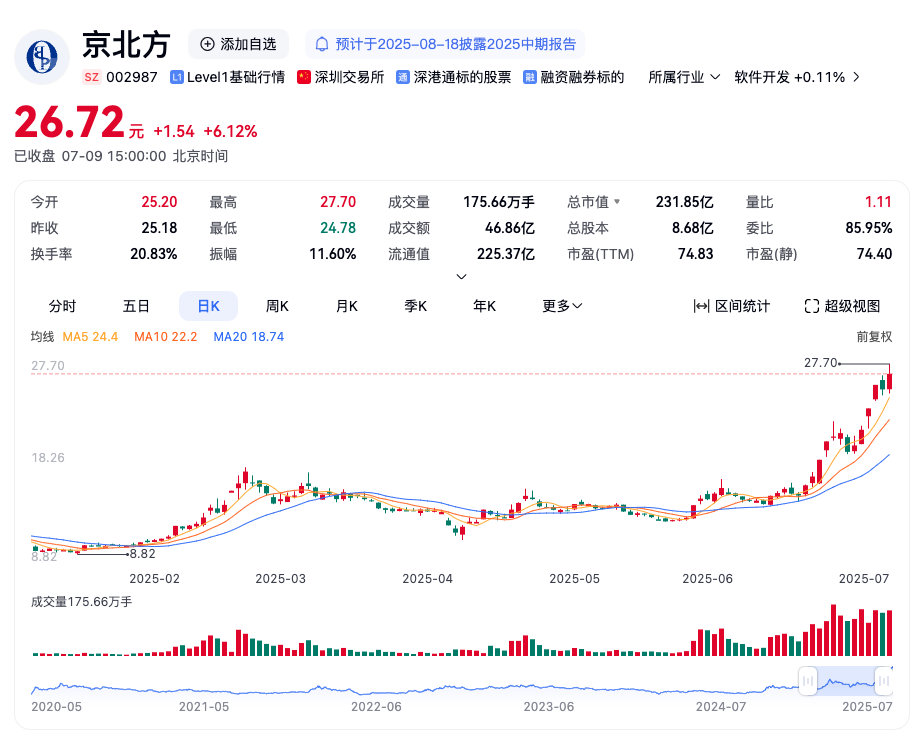Image resolution: width=920 pixels, height=742 pixels.
Task: Switch to the 五日 chart tab
Action: point(136,306)
